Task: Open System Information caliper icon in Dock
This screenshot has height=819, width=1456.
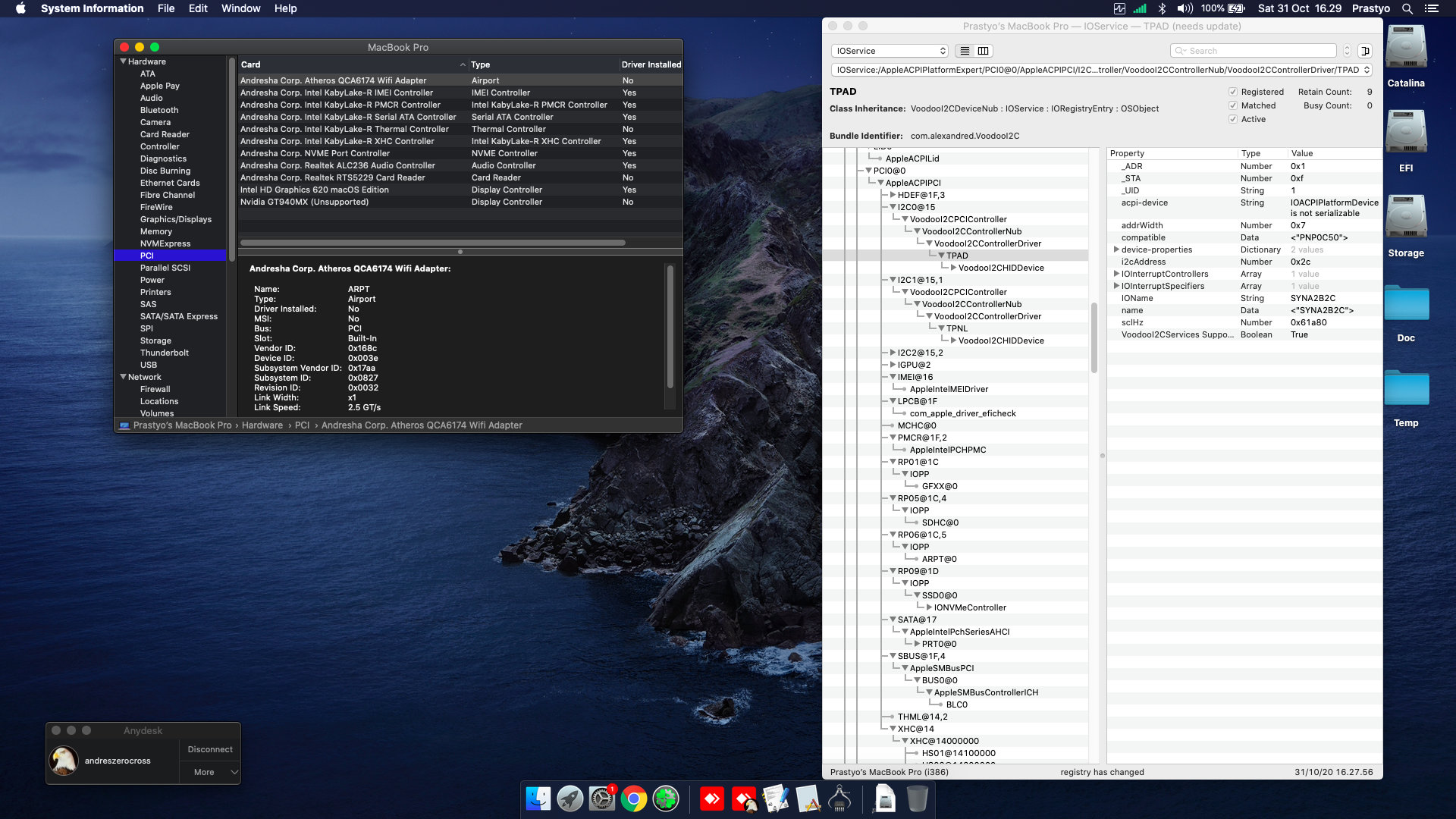Action: [x=839, y=799]
